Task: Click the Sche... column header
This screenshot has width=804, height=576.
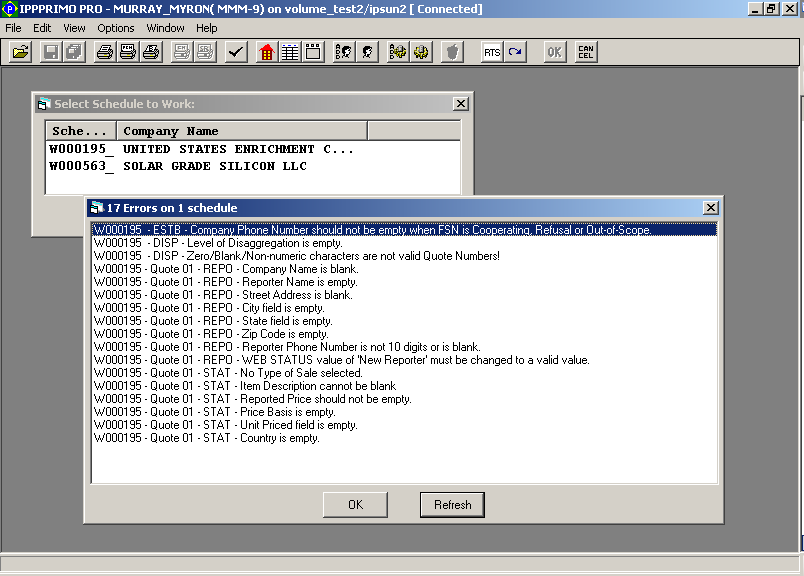Action: [x=81, y=131]
